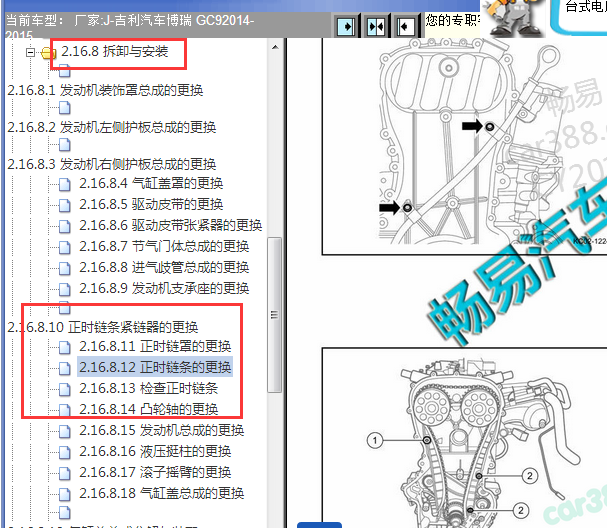Click page icon beside 2.16.8.4 气缸盖罩的更换
607x528 pixels.
click(x=65, y=184)
